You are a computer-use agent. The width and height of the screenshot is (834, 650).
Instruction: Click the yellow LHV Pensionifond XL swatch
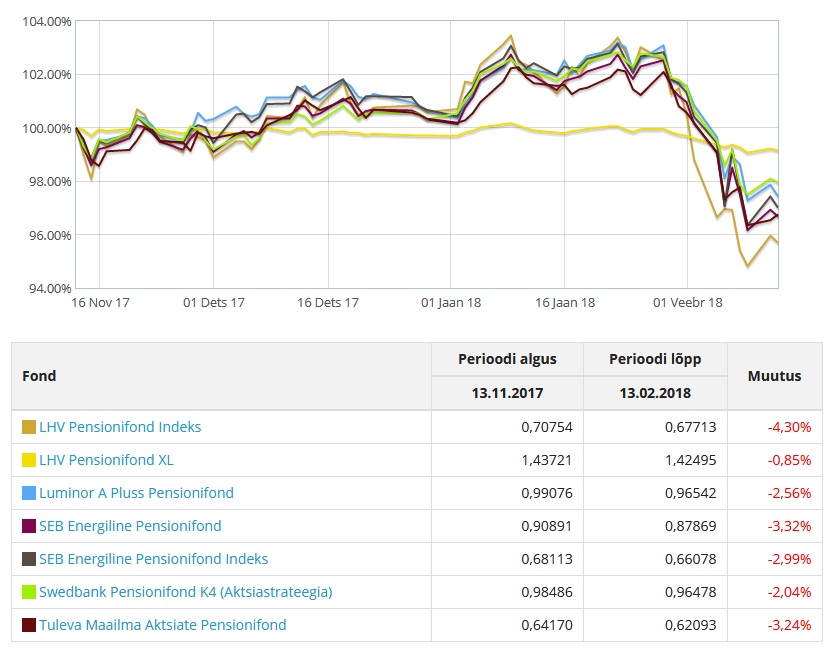coord(29,460)
